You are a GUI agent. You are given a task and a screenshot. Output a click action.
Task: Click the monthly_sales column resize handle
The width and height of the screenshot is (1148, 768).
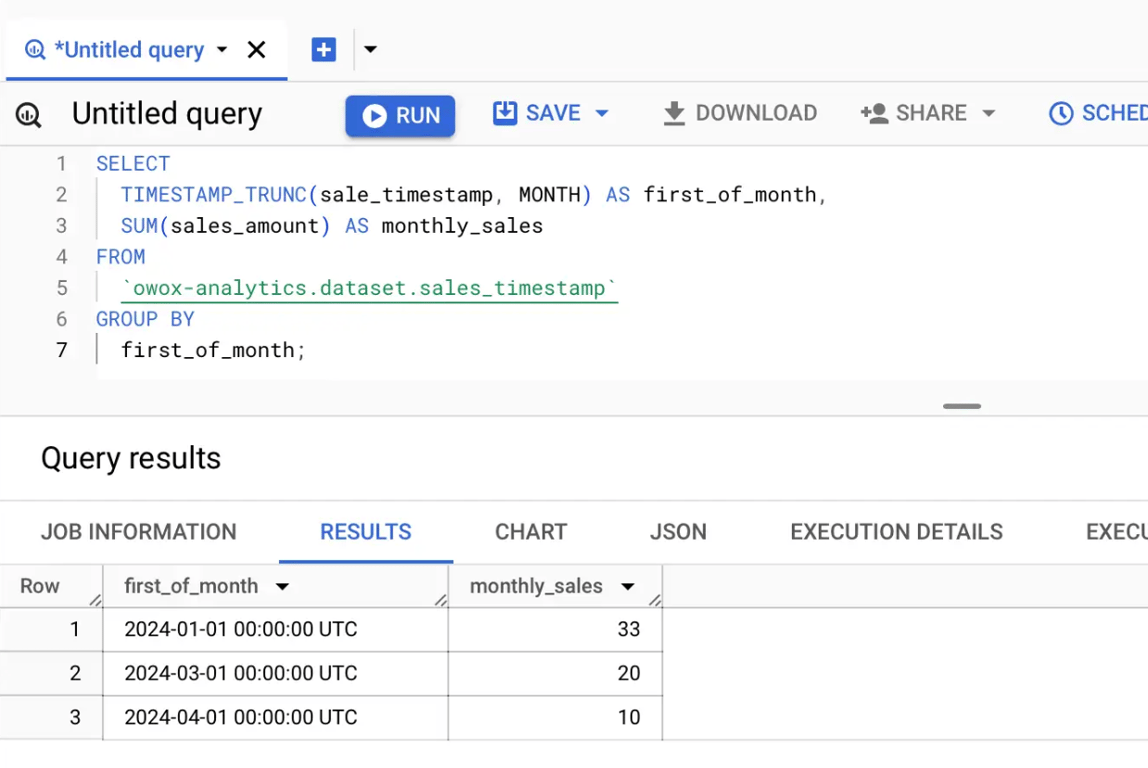click(655, 600)
